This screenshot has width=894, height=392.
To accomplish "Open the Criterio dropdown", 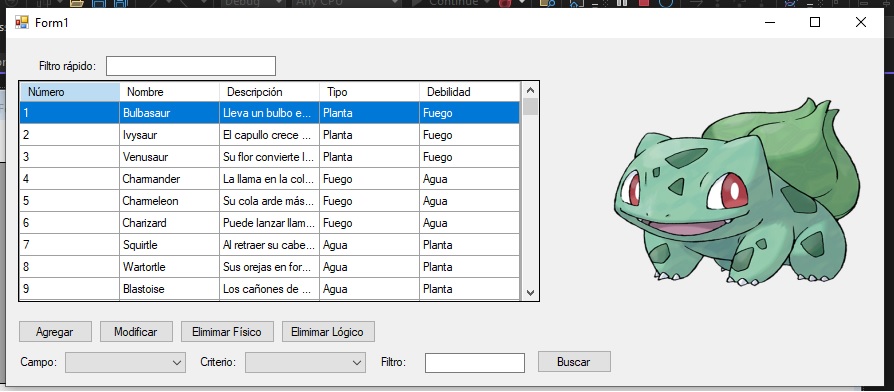I will (x=305, y=362).
